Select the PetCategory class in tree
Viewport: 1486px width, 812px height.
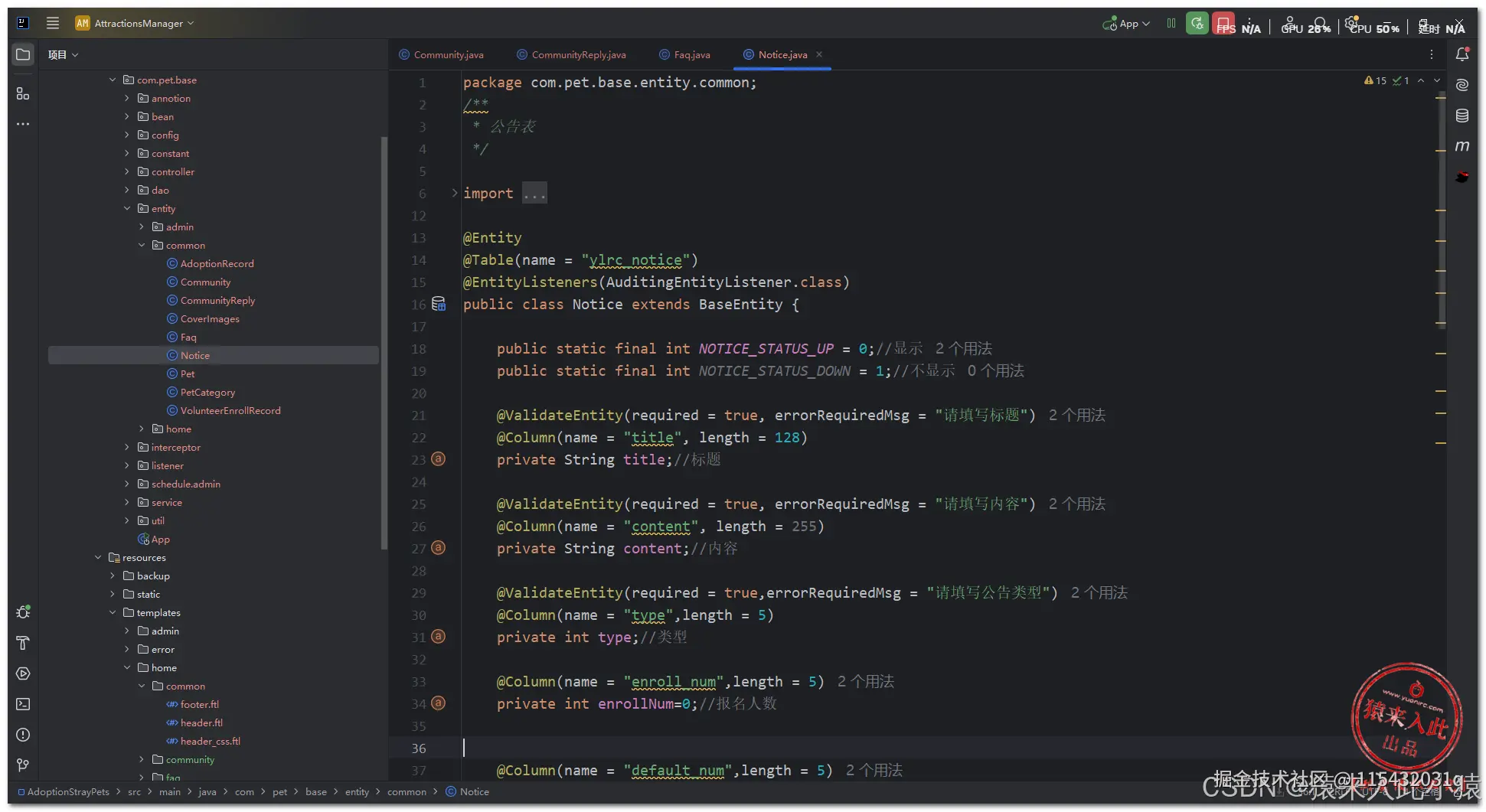click(x=207, y=392)
